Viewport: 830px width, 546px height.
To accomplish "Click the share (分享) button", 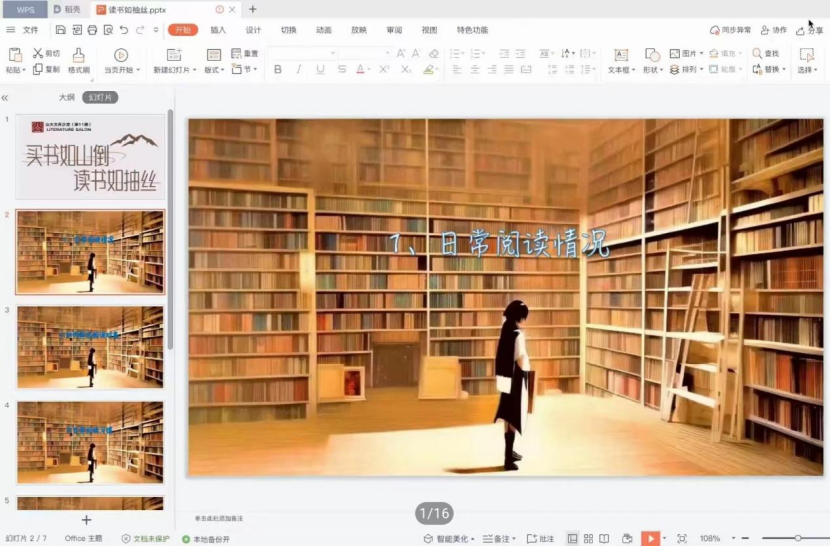I will pyautogui.click(x=808, y=30).
